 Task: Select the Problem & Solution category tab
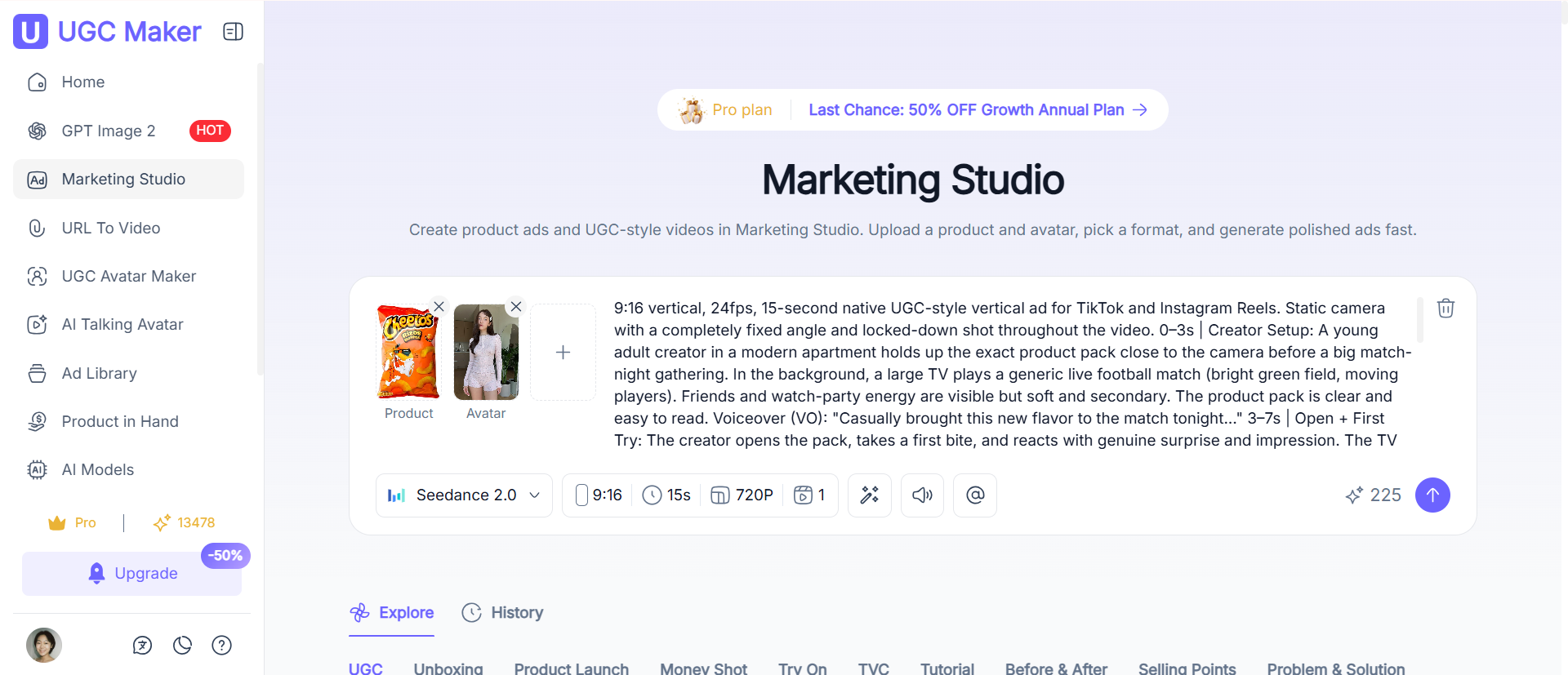pos(1336,668)
